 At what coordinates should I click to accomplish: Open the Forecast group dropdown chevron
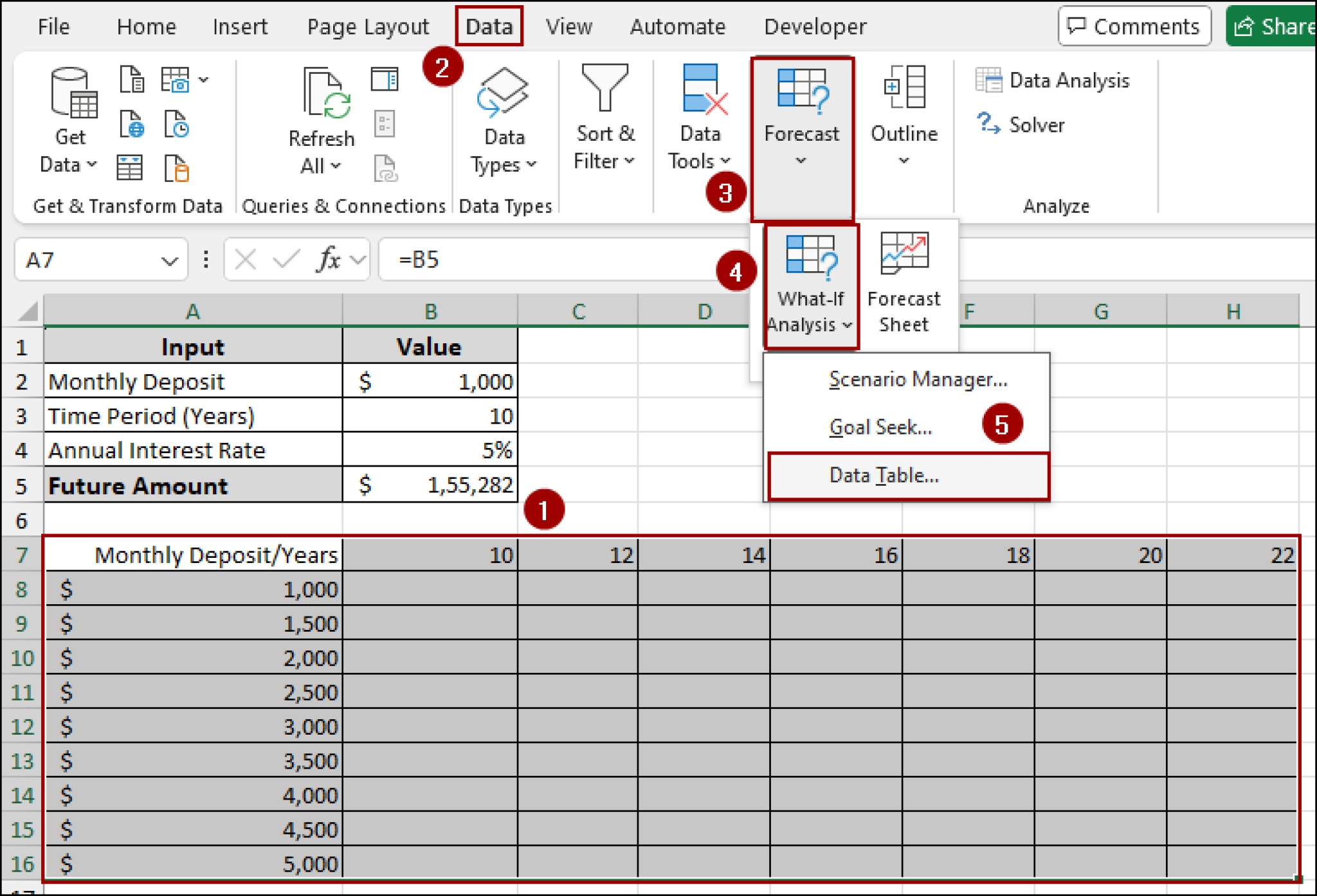(x=801, y=161)
